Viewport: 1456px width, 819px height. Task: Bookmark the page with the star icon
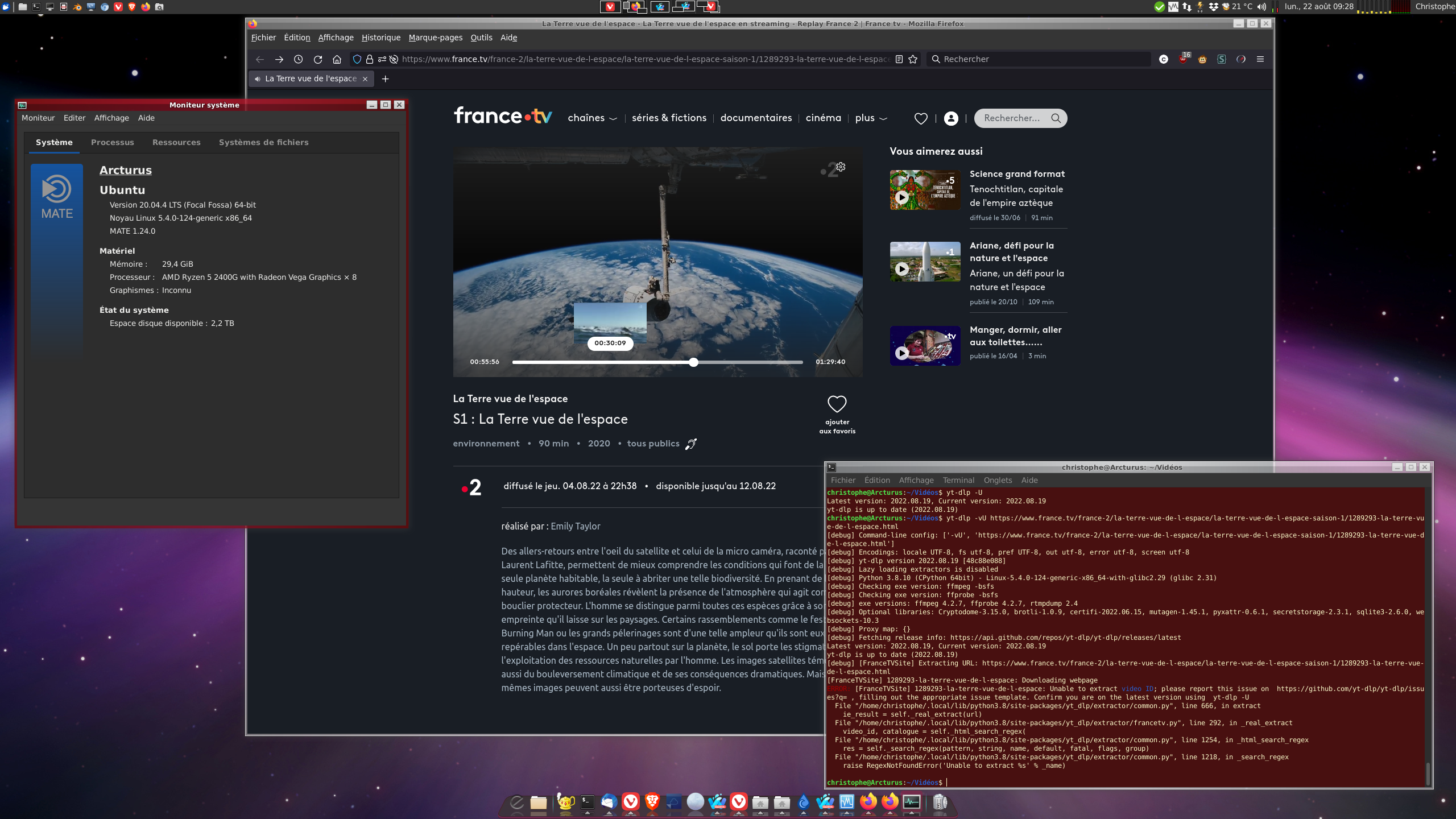(913, 59)
